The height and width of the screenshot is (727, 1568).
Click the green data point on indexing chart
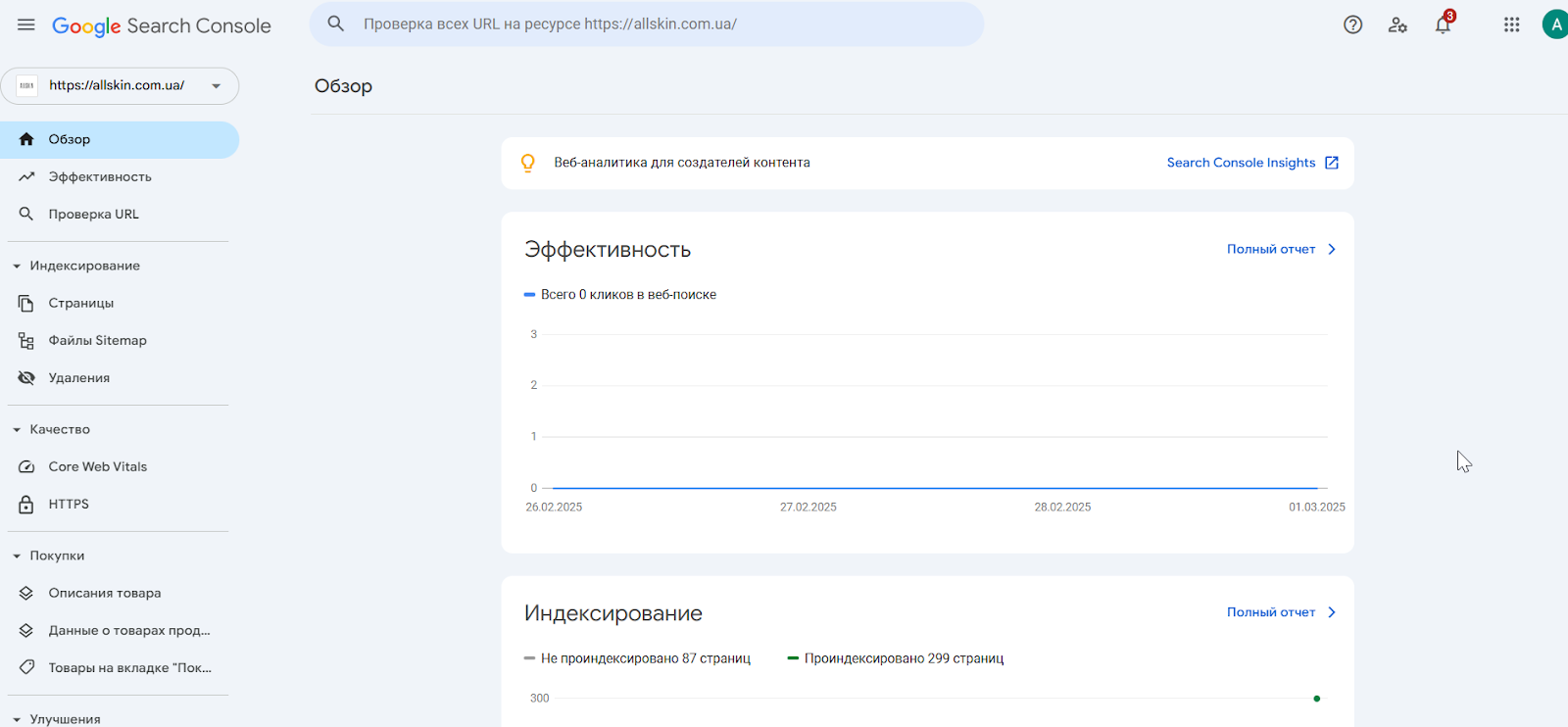point(1316,699)
